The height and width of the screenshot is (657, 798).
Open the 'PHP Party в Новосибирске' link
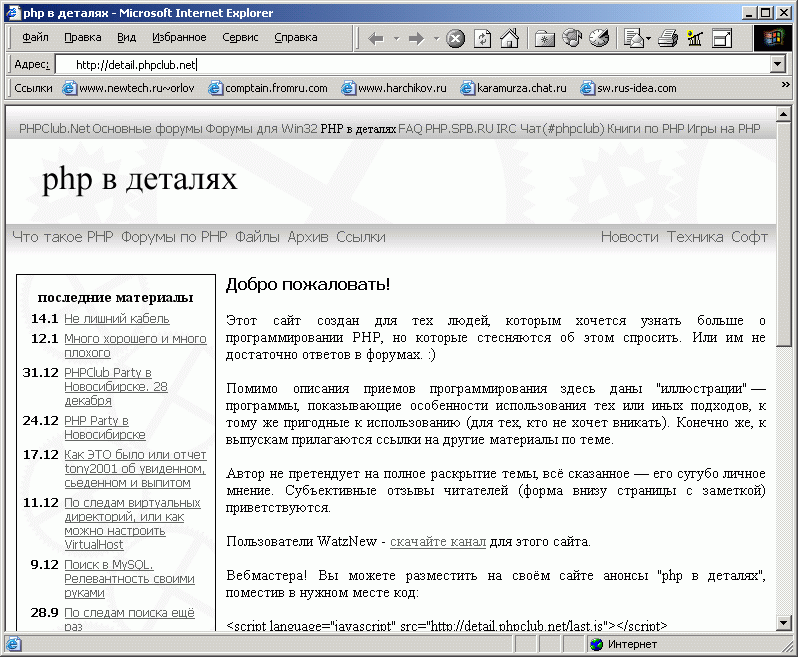[104, 427]
